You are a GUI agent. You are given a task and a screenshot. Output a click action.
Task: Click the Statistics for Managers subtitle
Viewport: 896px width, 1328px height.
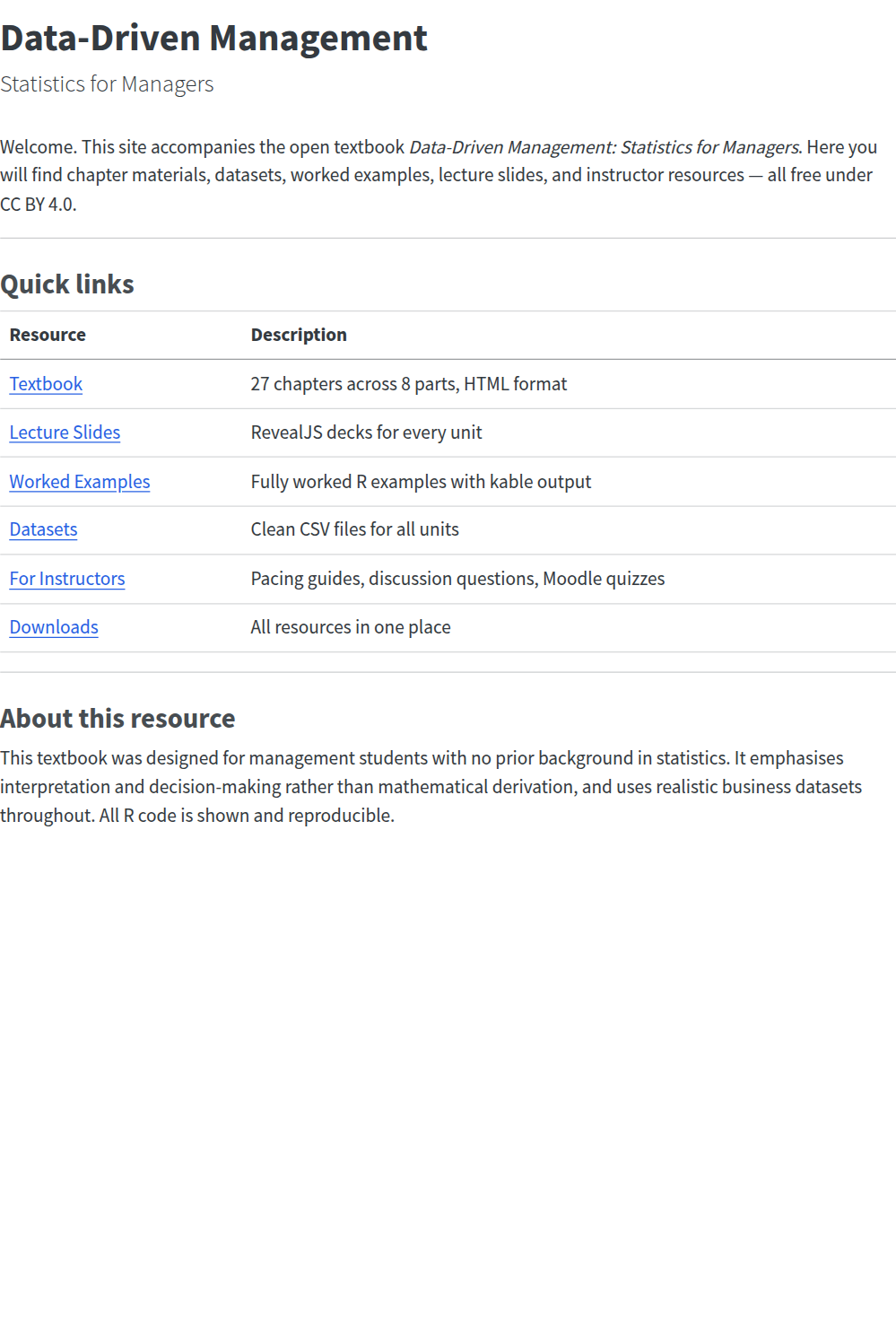(x=107, y=83)
